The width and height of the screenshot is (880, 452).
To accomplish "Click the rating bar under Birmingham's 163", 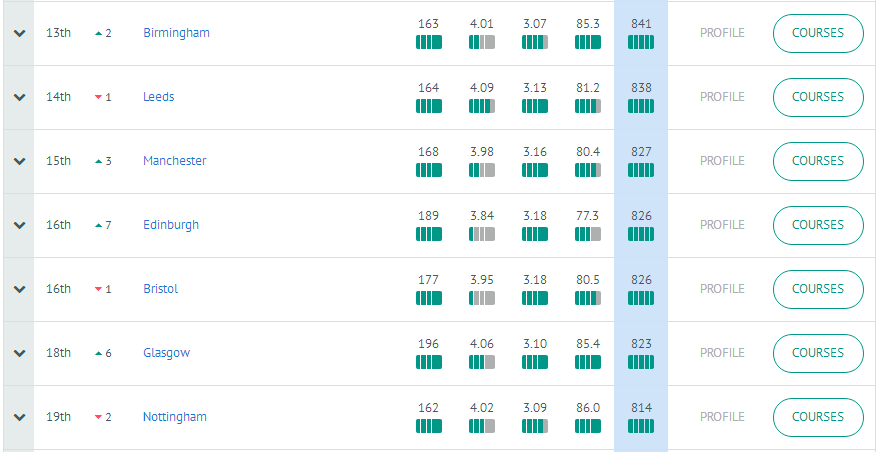I will point(428,42).
